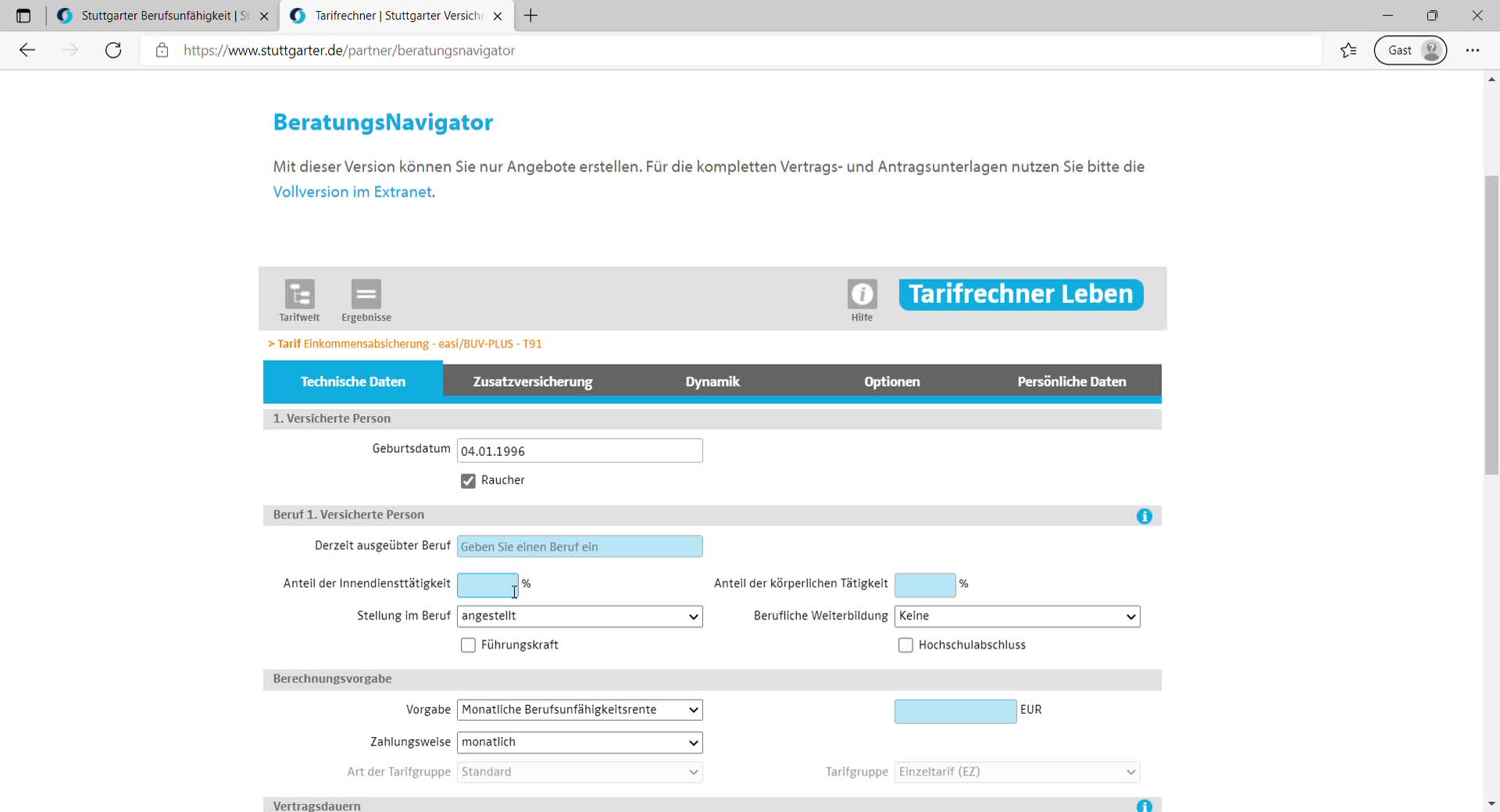Screen dimensions: 1500x812
Task: Open the Ergebnisse icon
Action: tap(366, 294)
